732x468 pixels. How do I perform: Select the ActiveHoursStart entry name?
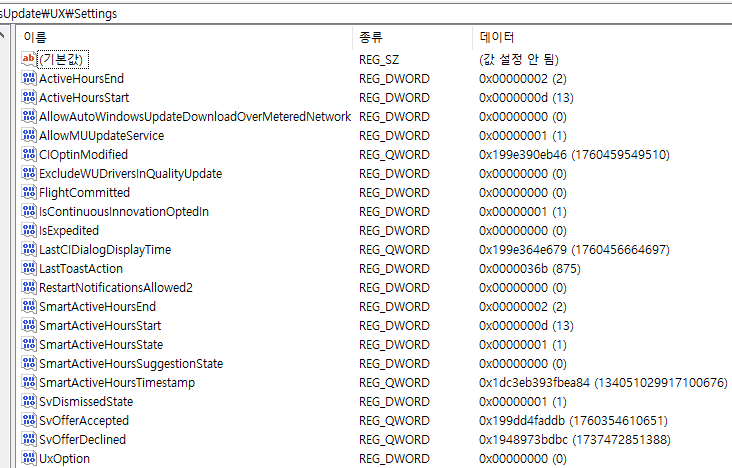point(84,98)
